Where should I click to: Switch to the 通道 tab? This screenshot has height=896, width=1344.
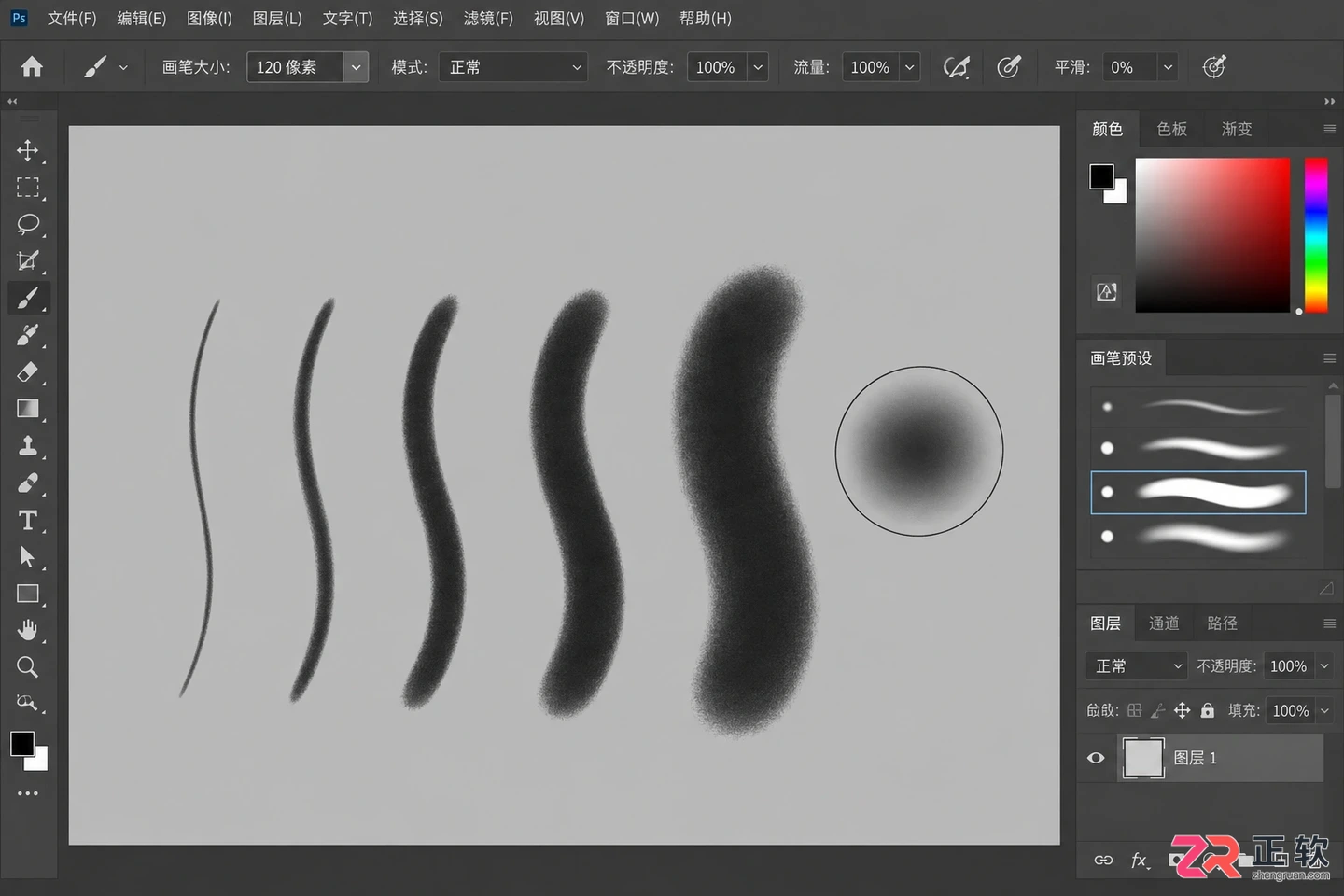[1164, 623]
